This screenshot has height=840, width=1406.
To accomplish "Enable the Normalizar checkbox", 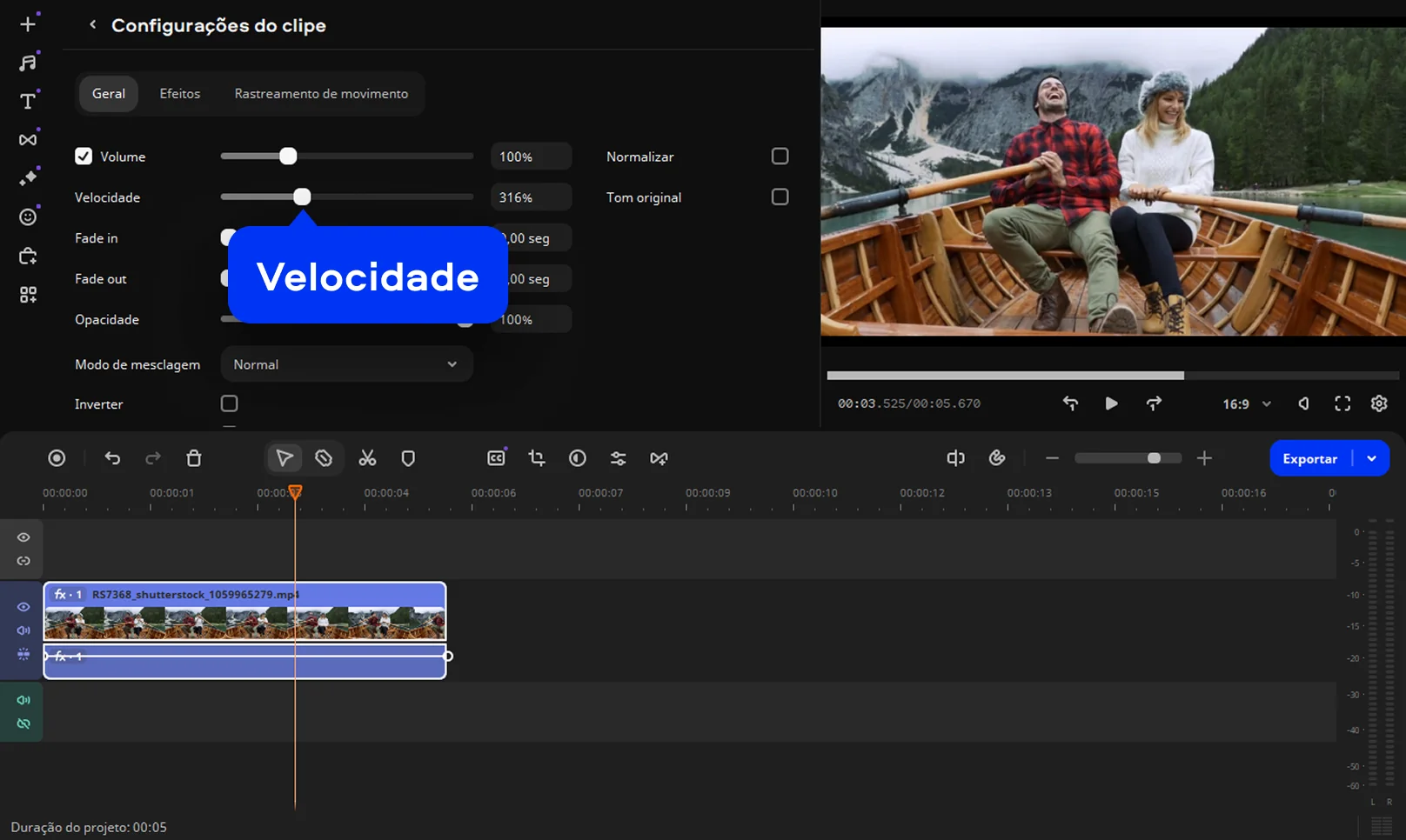I will click(780, 157).
